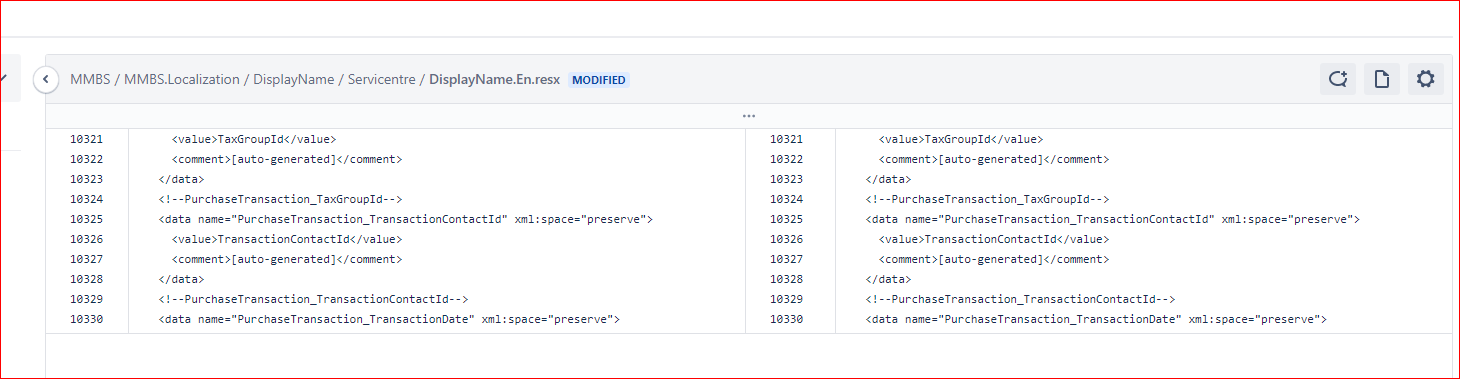This screenshot has width=1460, height=379.
Task: Select line number 10326 in left pane
Action: (86, 239)
